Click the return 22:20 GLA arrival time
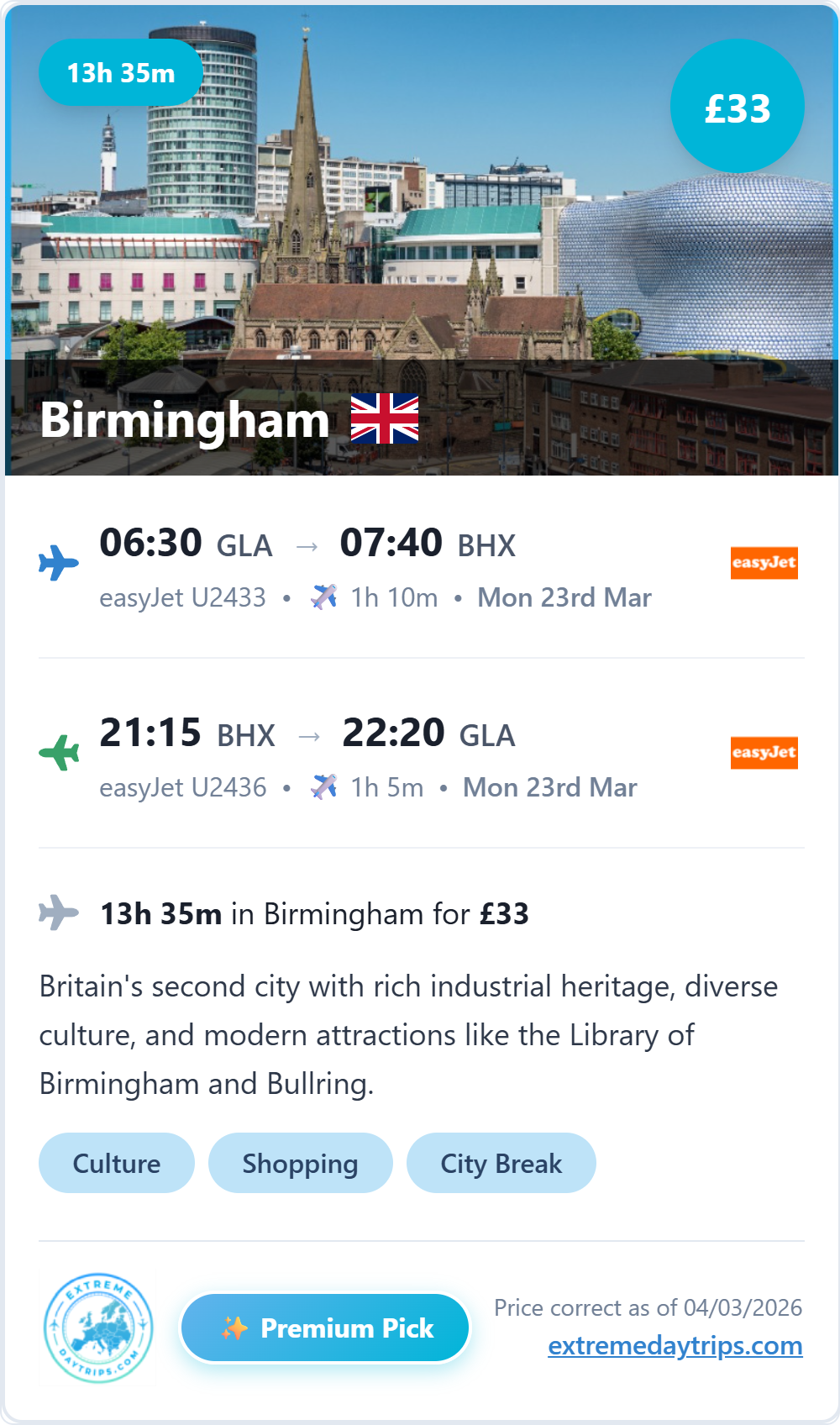Image resolution: width=840 pixels, height=1425 pixels. point(428,734)
